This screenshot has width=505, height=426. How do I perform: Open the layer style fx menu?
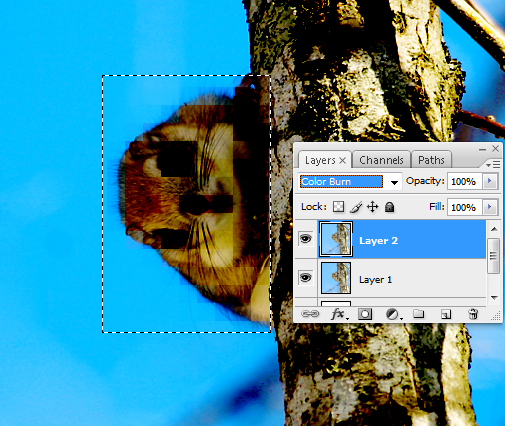pos(339,314)
